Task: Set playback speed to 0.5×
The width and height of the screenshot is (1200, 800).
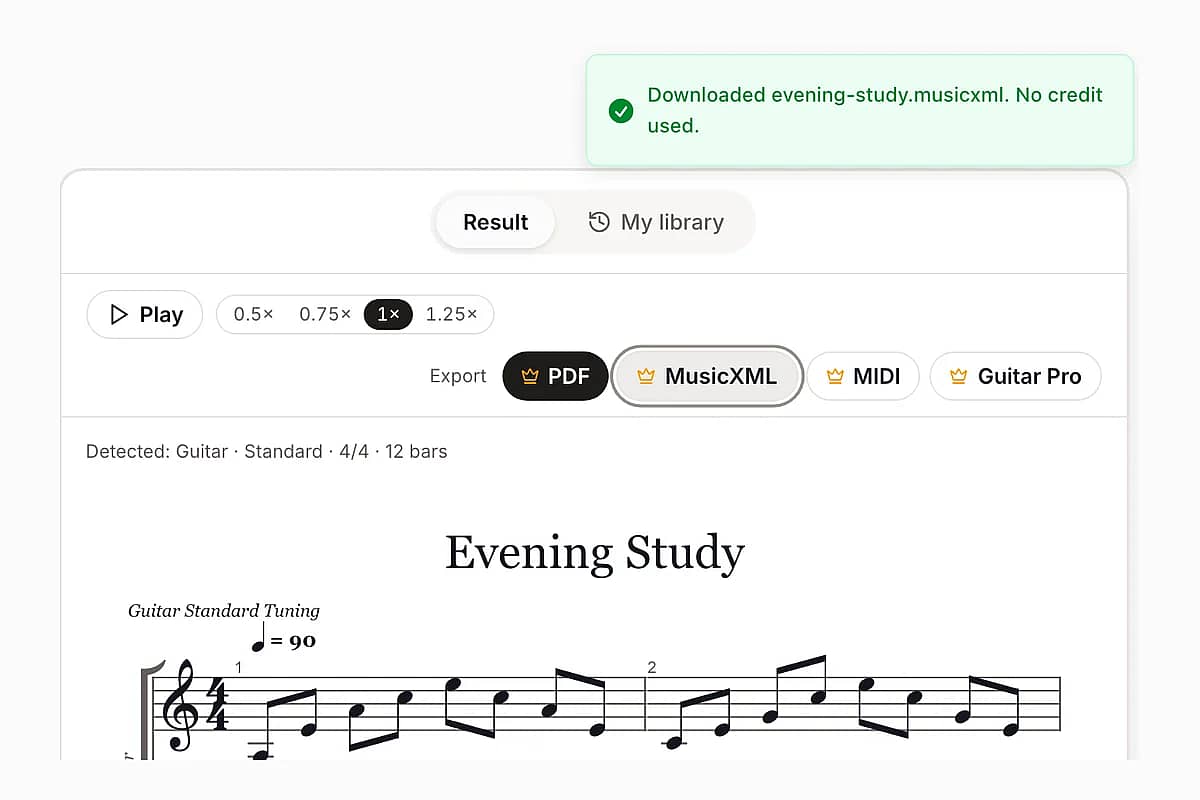Action: [253, 314]
